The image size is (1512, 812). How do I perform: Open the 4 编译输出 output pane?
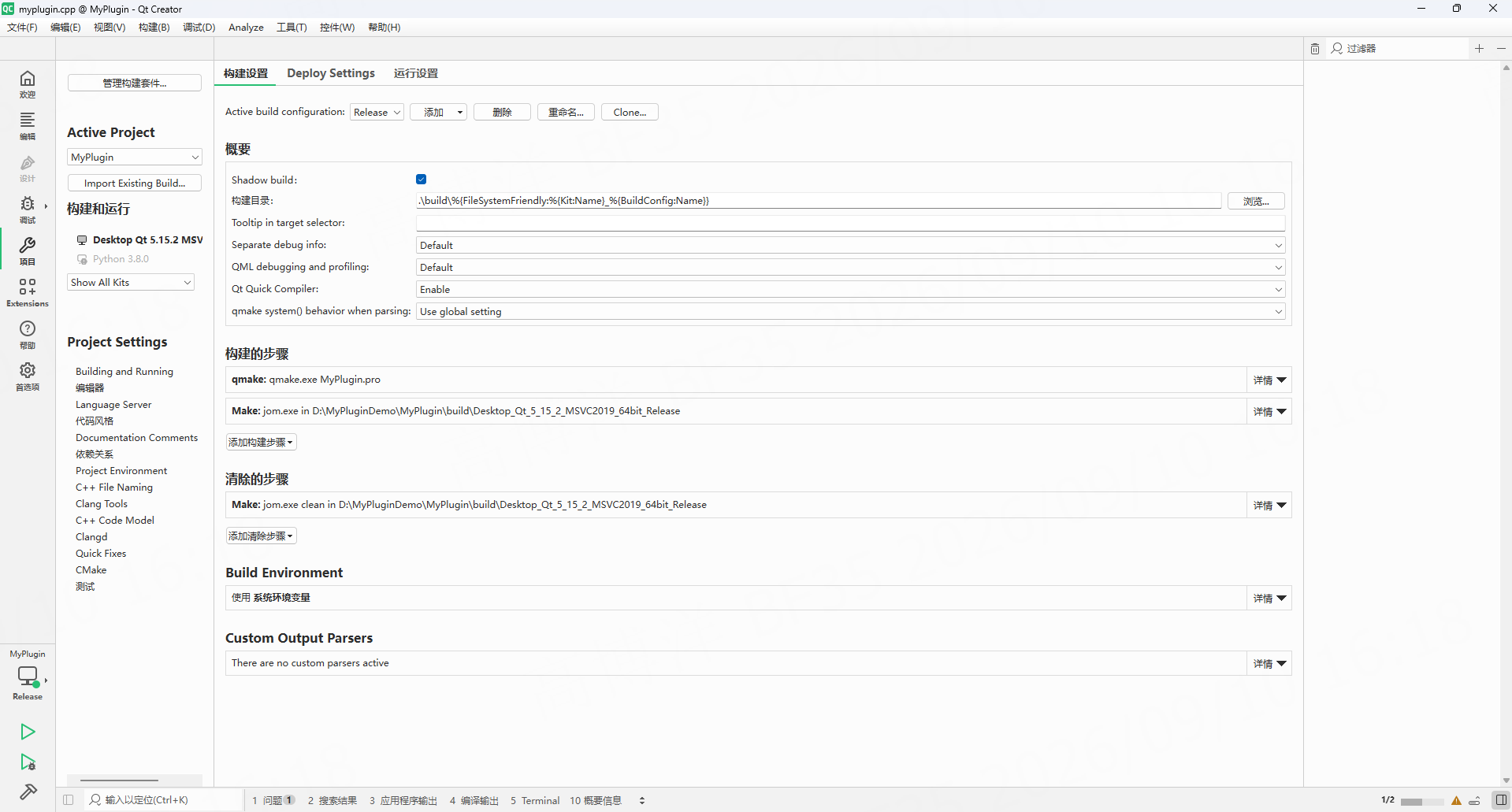474,801
